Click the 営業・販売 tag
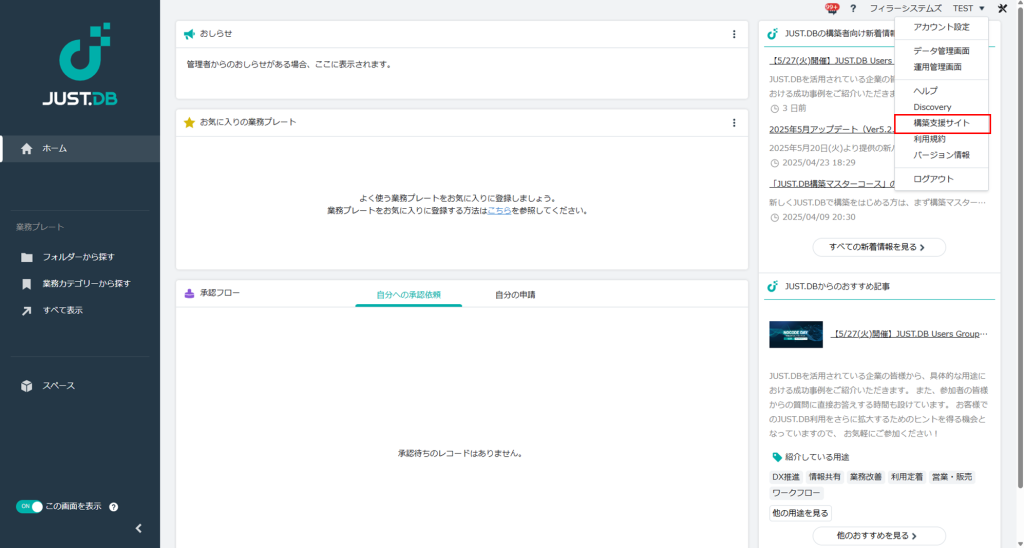Viewport: 1024px width, 548px height. click(x=952, y=477)
